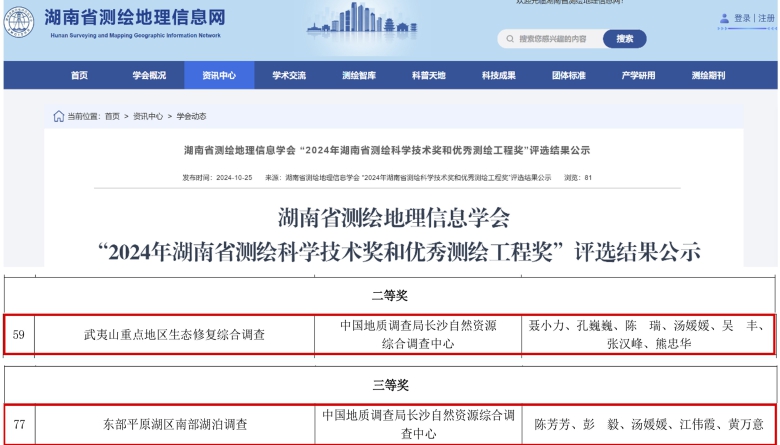
Task: Click the 登录 login link
Action: [x=742, y=18]
